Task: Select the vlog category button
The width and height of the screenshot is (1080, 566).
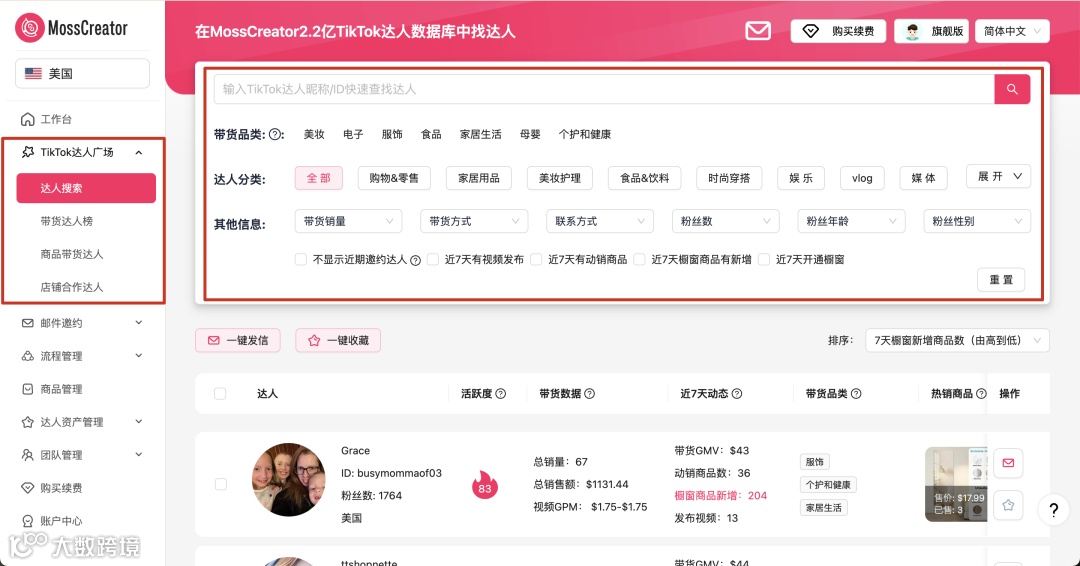Action: coord(862,178)
